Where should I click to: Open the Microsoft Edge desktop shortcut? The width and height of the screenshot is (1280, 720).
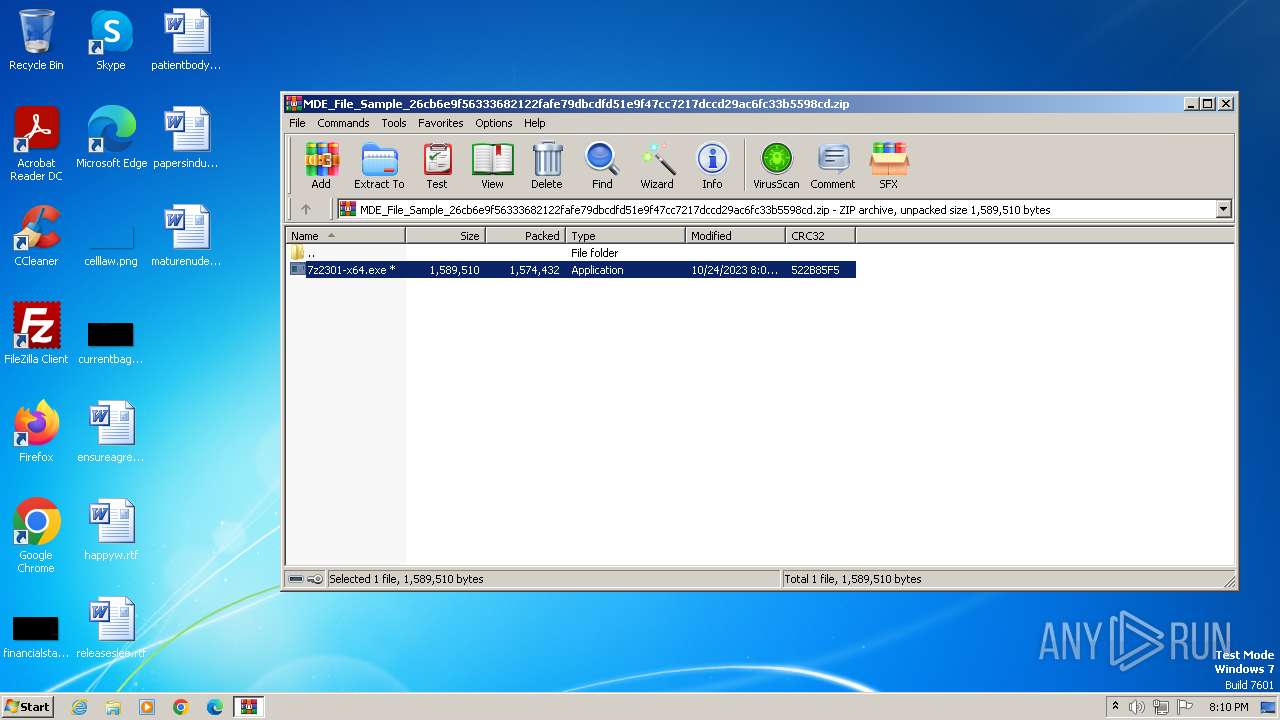coord(111,138)
